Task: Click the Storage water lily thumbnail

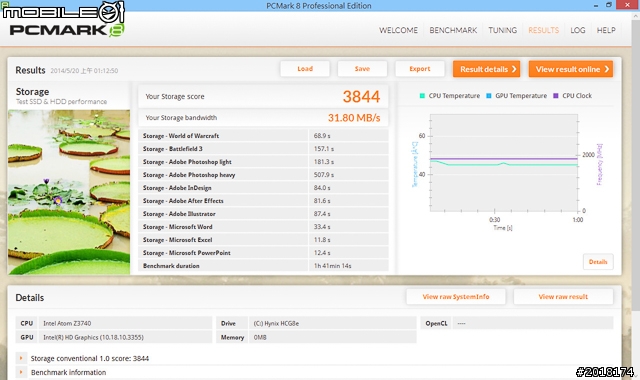Action: pos(69,192)
